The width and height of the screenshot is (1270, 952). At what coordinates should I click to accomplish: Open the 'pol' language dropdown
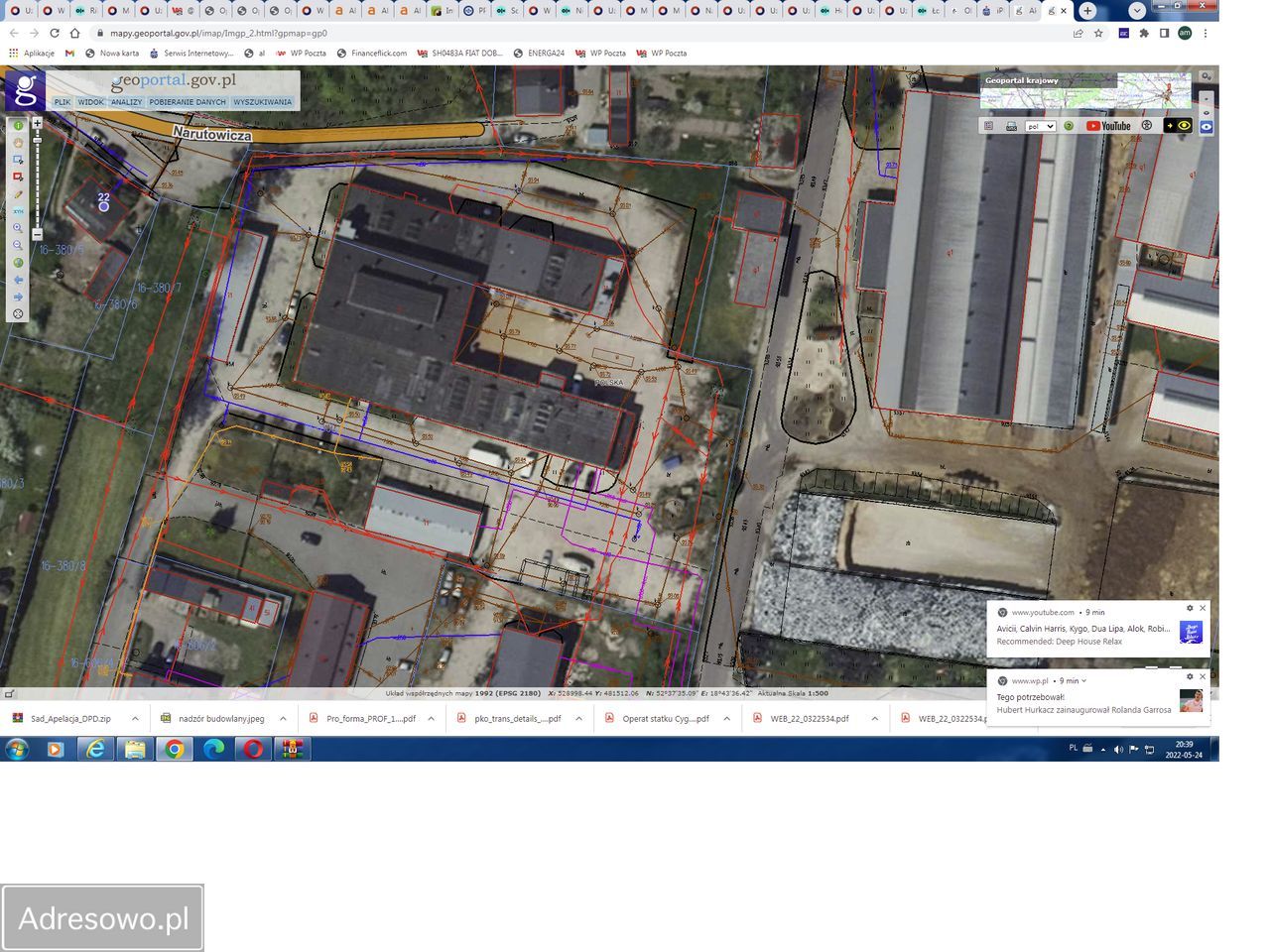click(1040, 126)
